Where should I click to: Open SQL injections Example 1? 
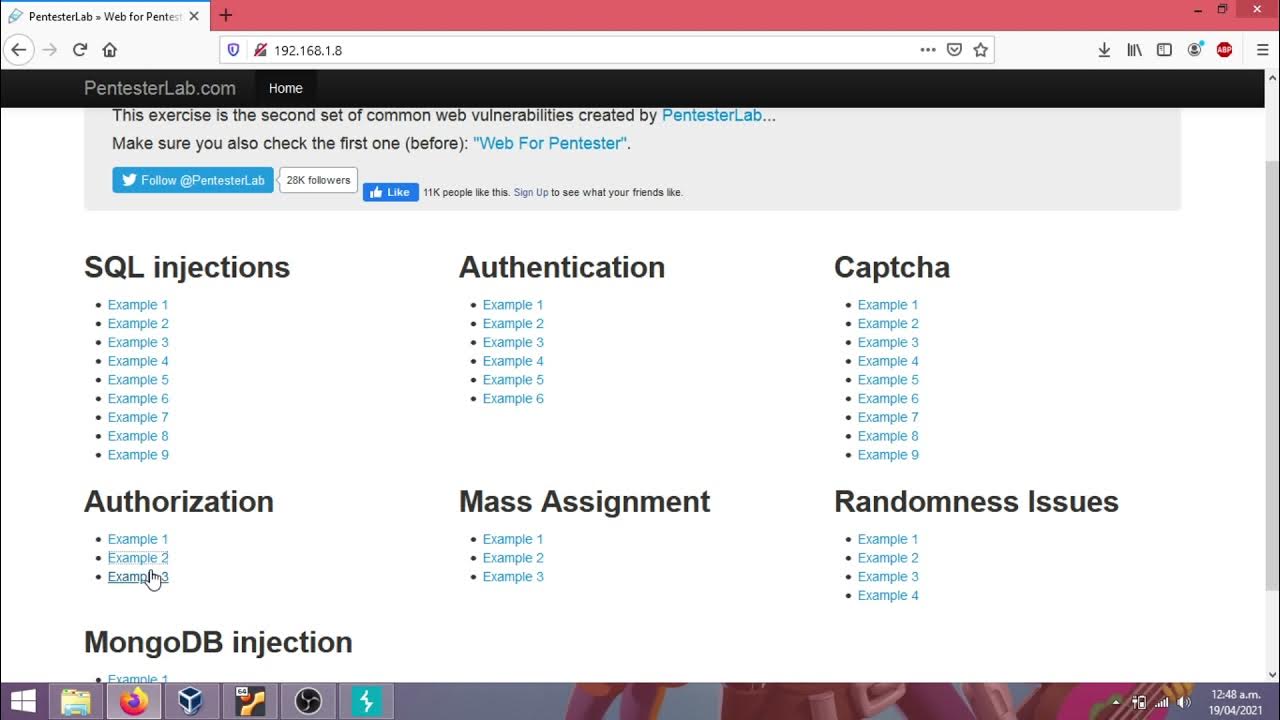pyautogui.click(x=138, y=305)
